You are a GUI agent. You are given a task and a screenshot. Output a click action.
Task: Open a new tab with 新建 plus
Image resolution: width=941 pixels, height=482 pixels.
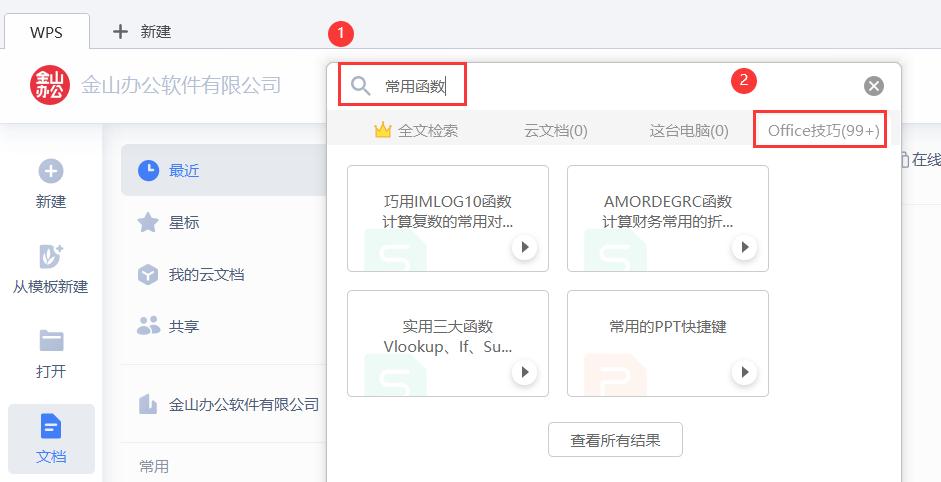[x=142, y=31]
